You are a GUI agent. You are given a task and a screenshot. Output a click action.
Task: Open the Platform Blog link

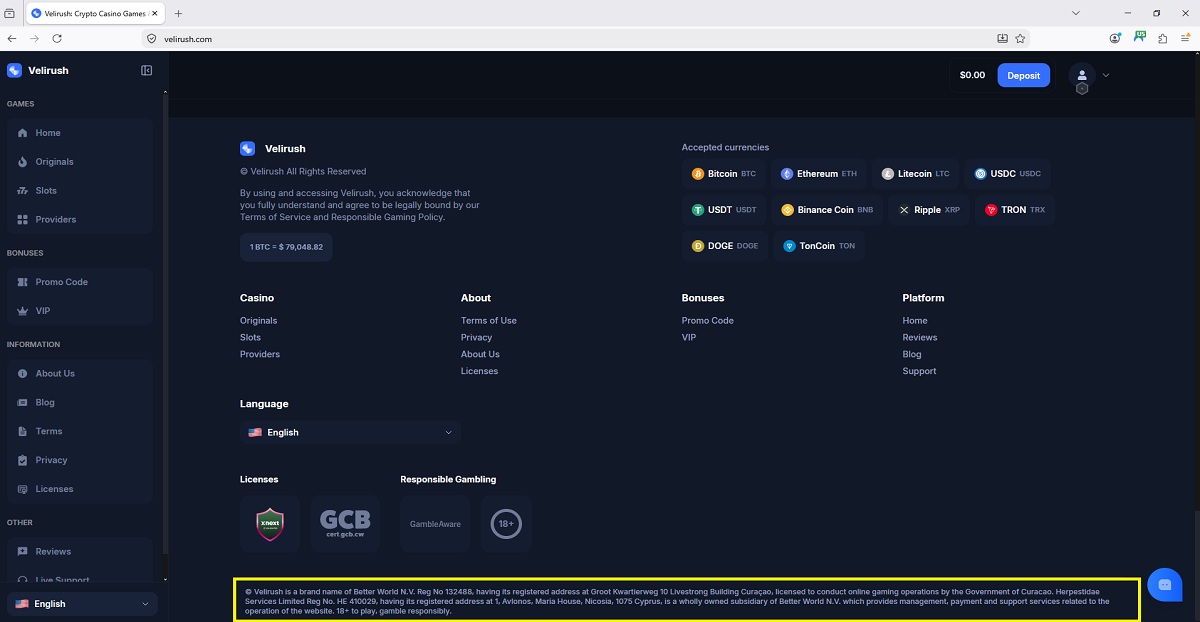(912, 355)
